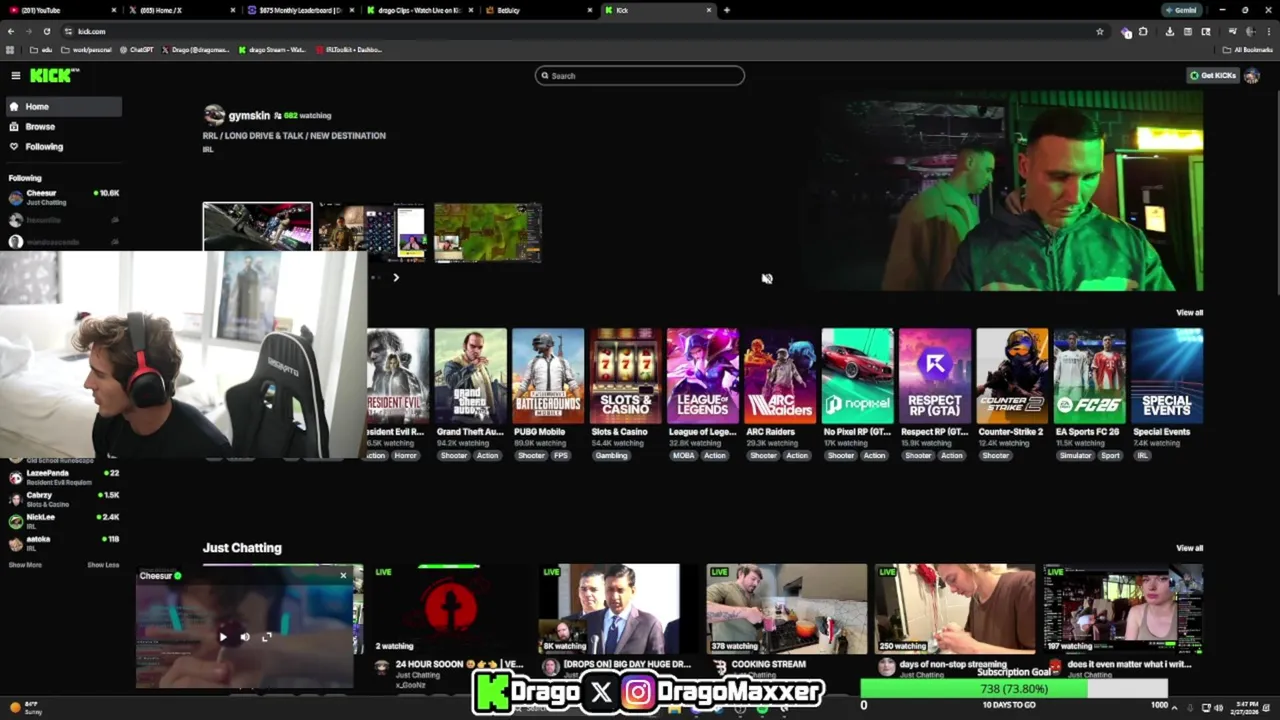The height and width of the screenshot is (720, 1280).
Task: Open Cheesur in Following list
Action: (63, 197)
